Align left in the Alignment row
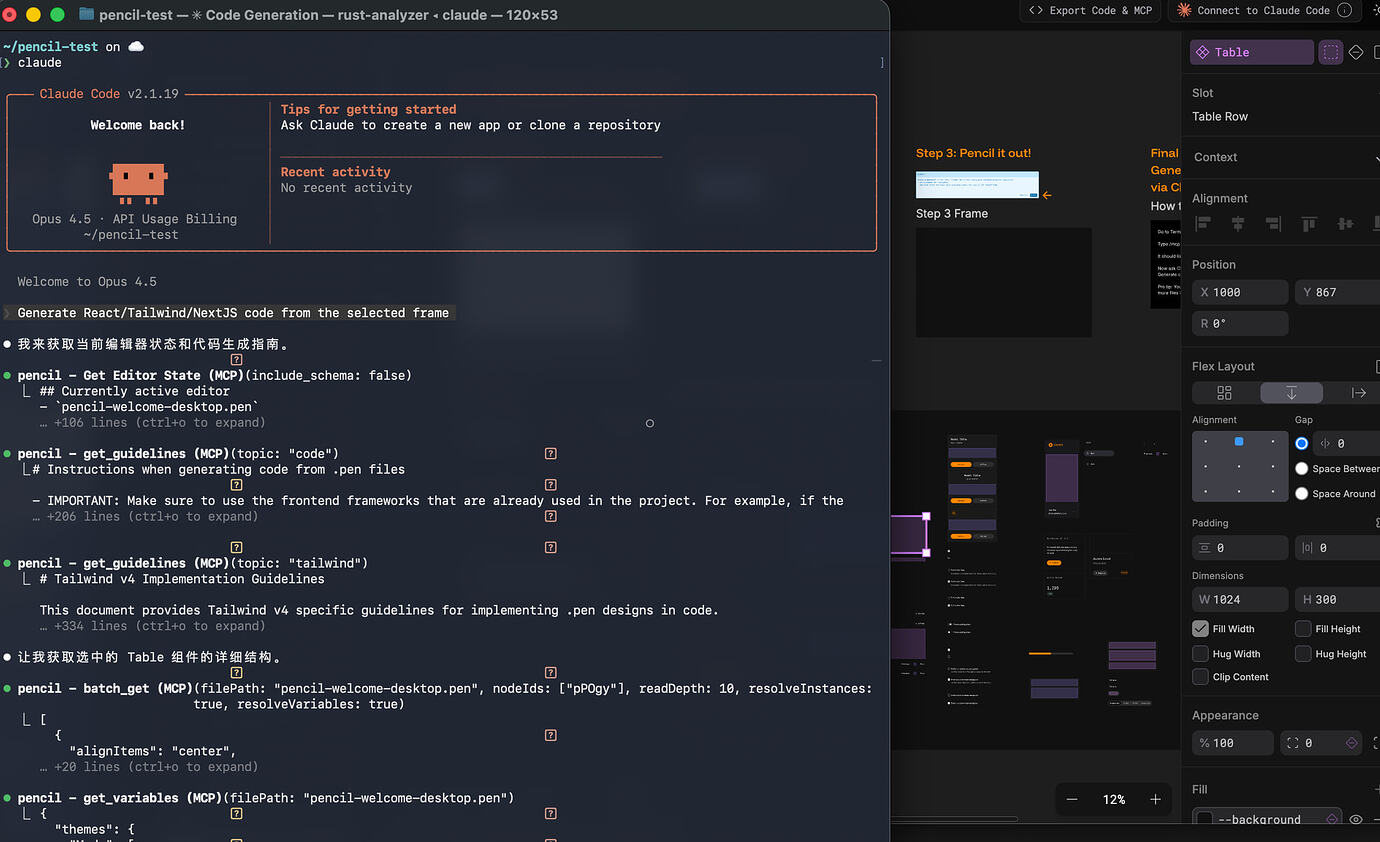The height and width of the screenshot is (842, 1380). point(1204,224)
